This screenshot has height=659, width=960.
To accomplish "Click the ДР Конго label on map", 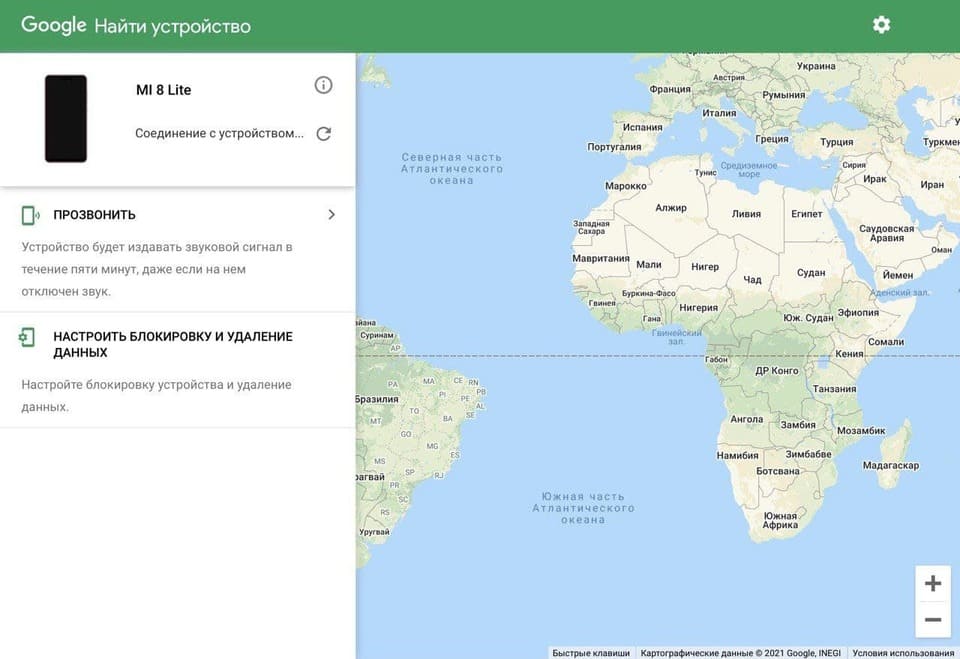I will [x=776, y=371].
